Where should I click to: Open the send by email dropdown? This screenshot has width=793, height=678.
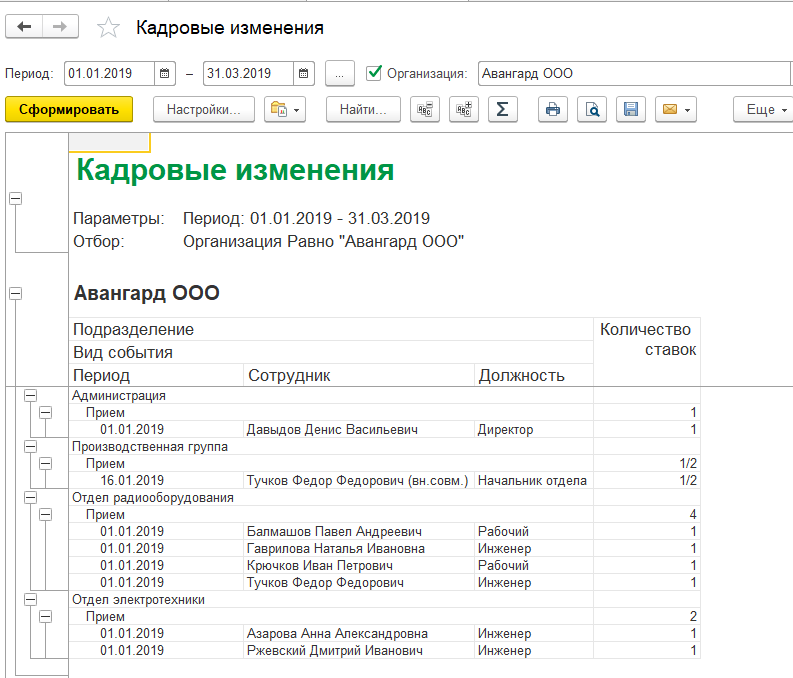tap(675, 110)
